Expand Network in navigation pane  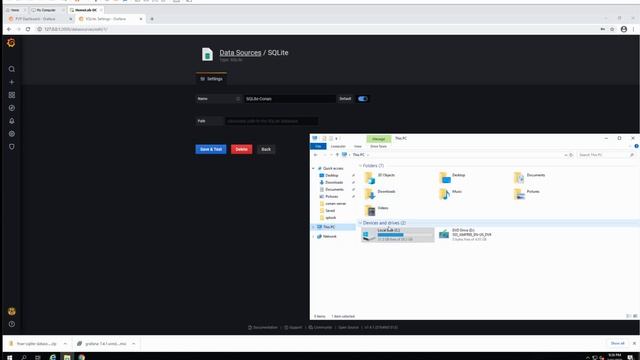click(x=313, y=237)
